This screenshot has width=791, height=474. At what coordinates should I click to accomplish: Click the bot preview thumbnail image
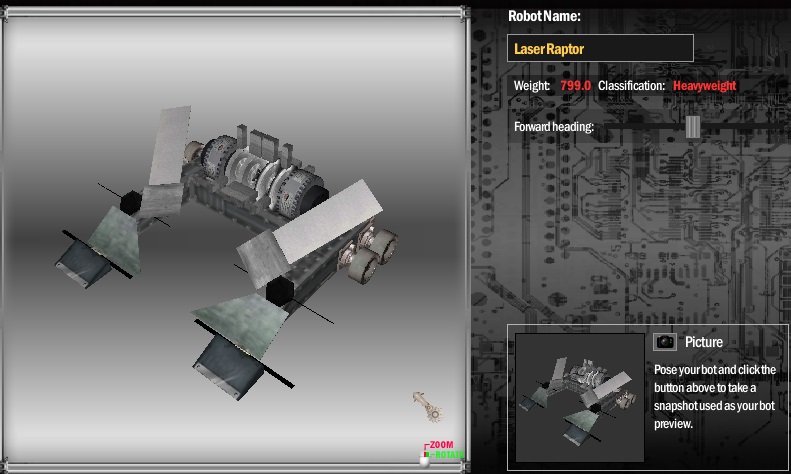point(580,397)
